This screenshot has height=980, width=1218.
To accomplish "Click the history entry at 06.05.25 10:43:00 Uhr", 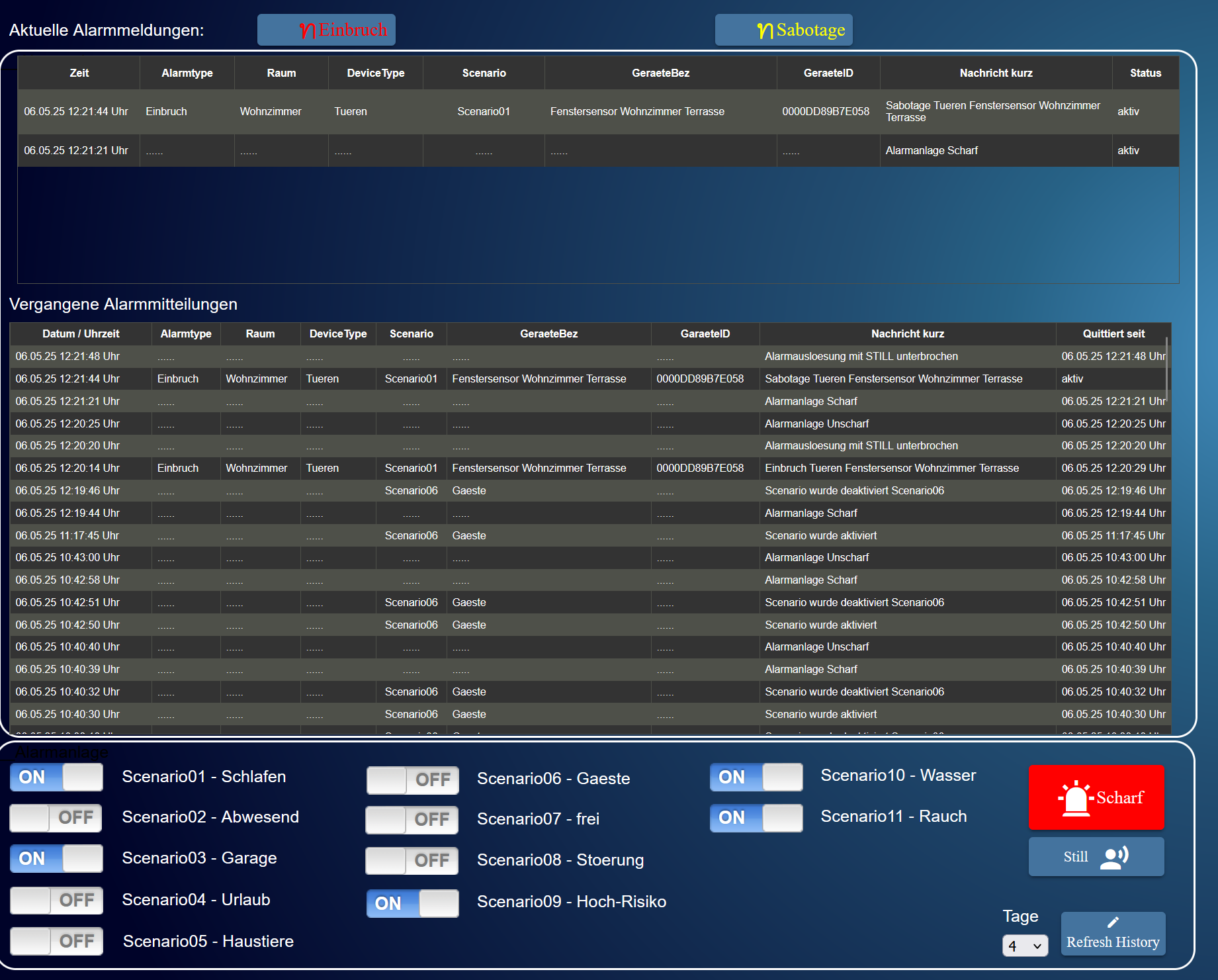I will [590, 558].
